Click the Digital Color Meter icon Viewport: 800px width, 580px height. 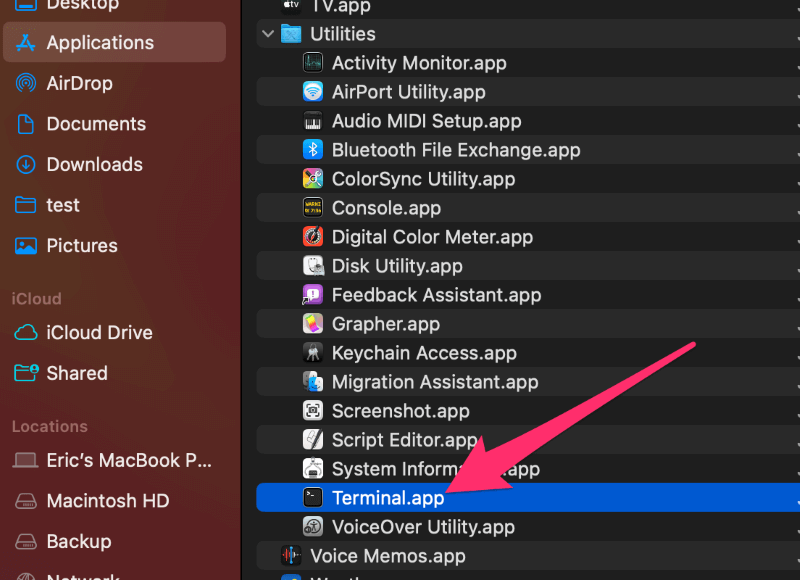point(313,237)
